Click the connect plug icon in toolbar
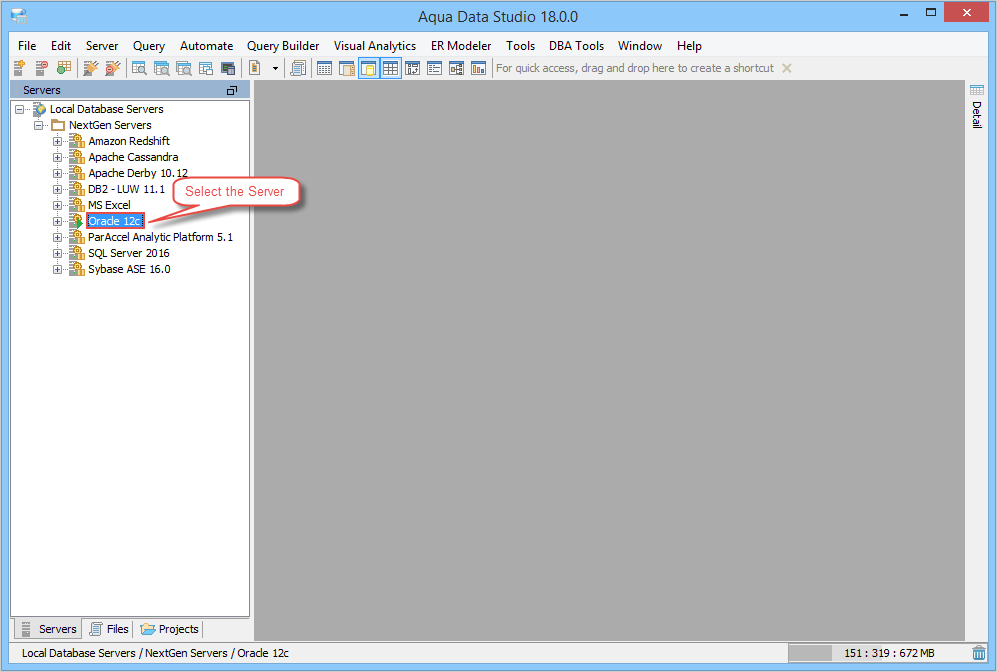997x672 pixels. tap(91, 68)
